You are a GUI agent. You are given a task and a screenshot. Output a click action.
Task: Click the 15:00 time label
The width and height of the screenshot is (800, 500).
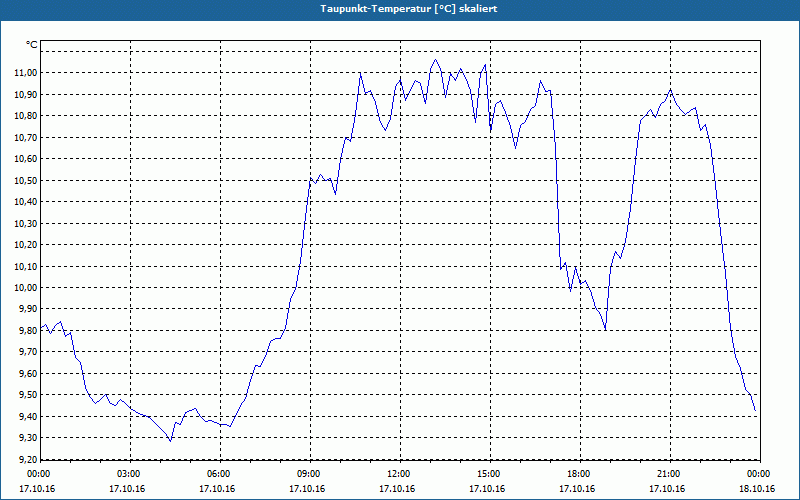[487, 474]
